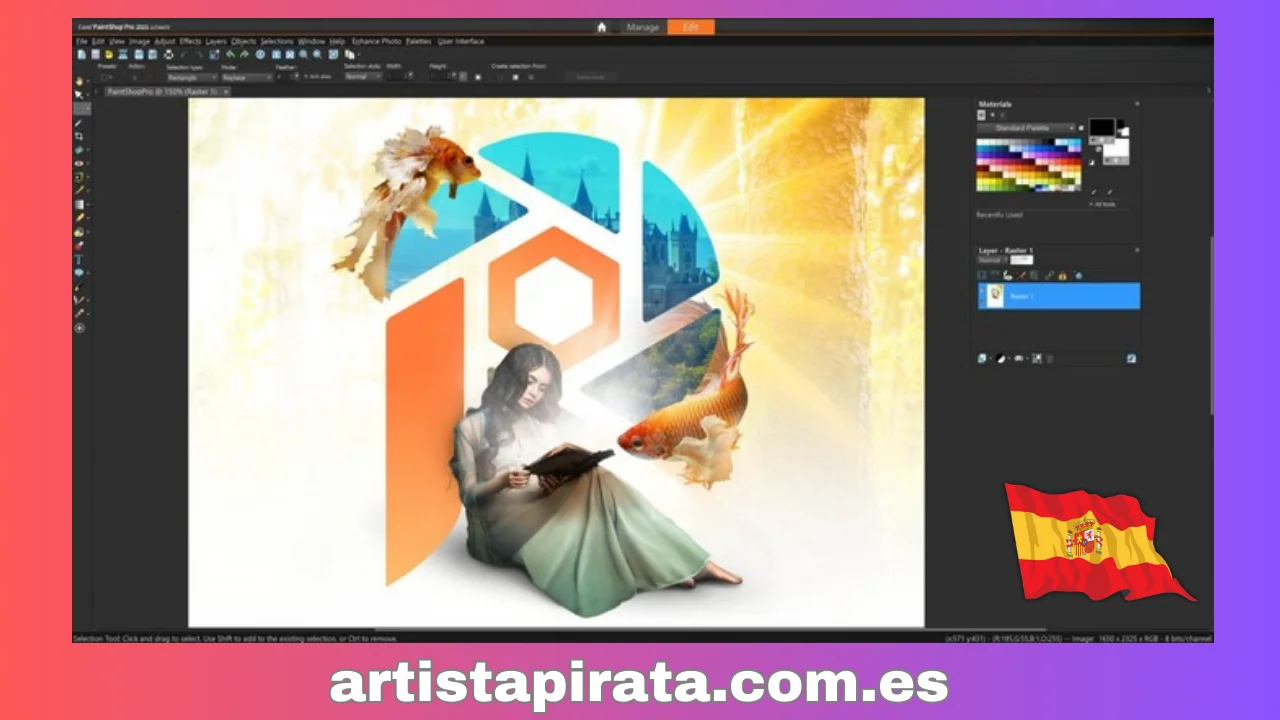
Task: Open the Effects menu
Action: tap(190, 41)
